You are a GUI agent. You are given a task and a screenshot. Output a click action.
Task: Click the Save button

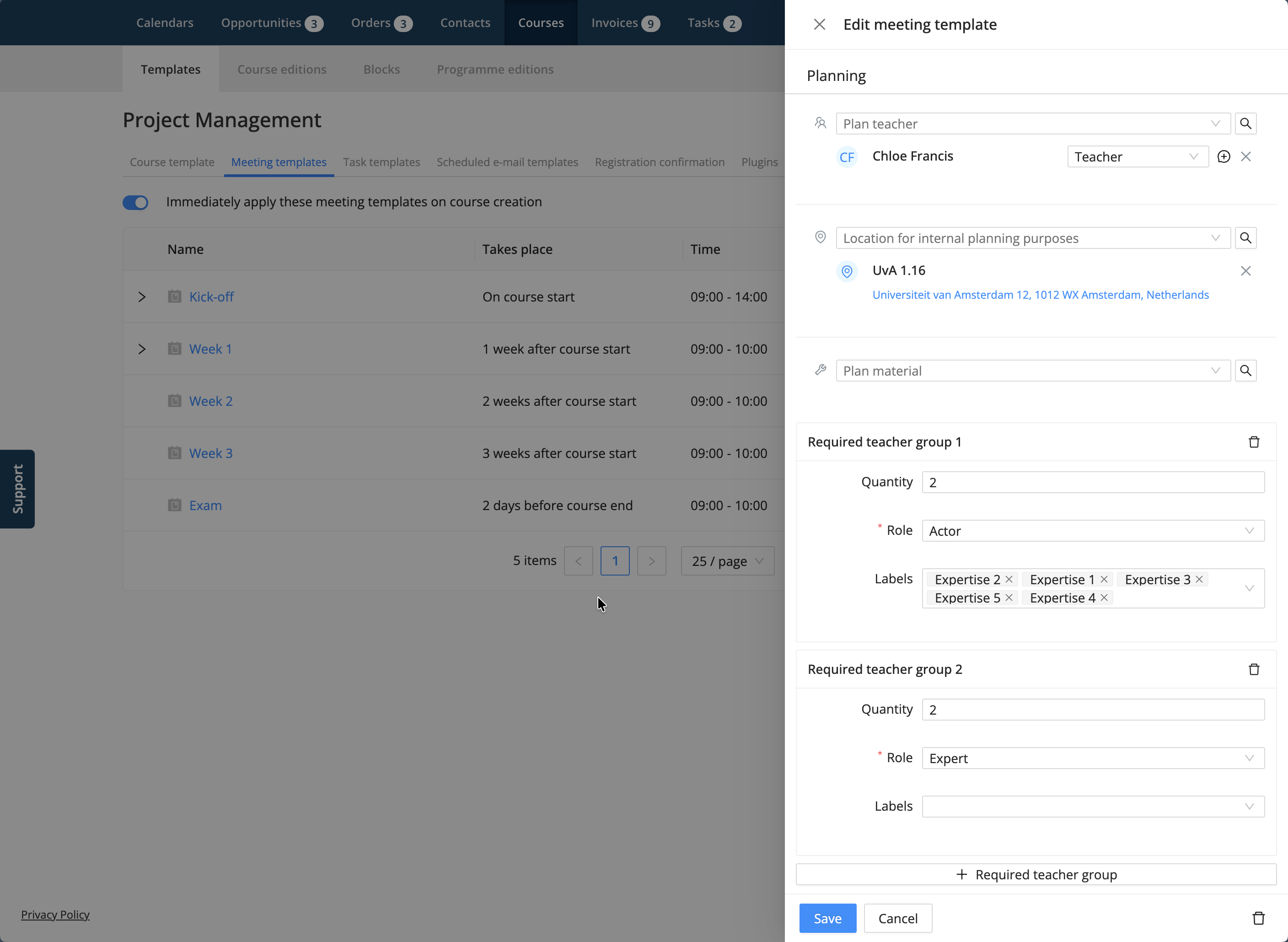point(827,918)
